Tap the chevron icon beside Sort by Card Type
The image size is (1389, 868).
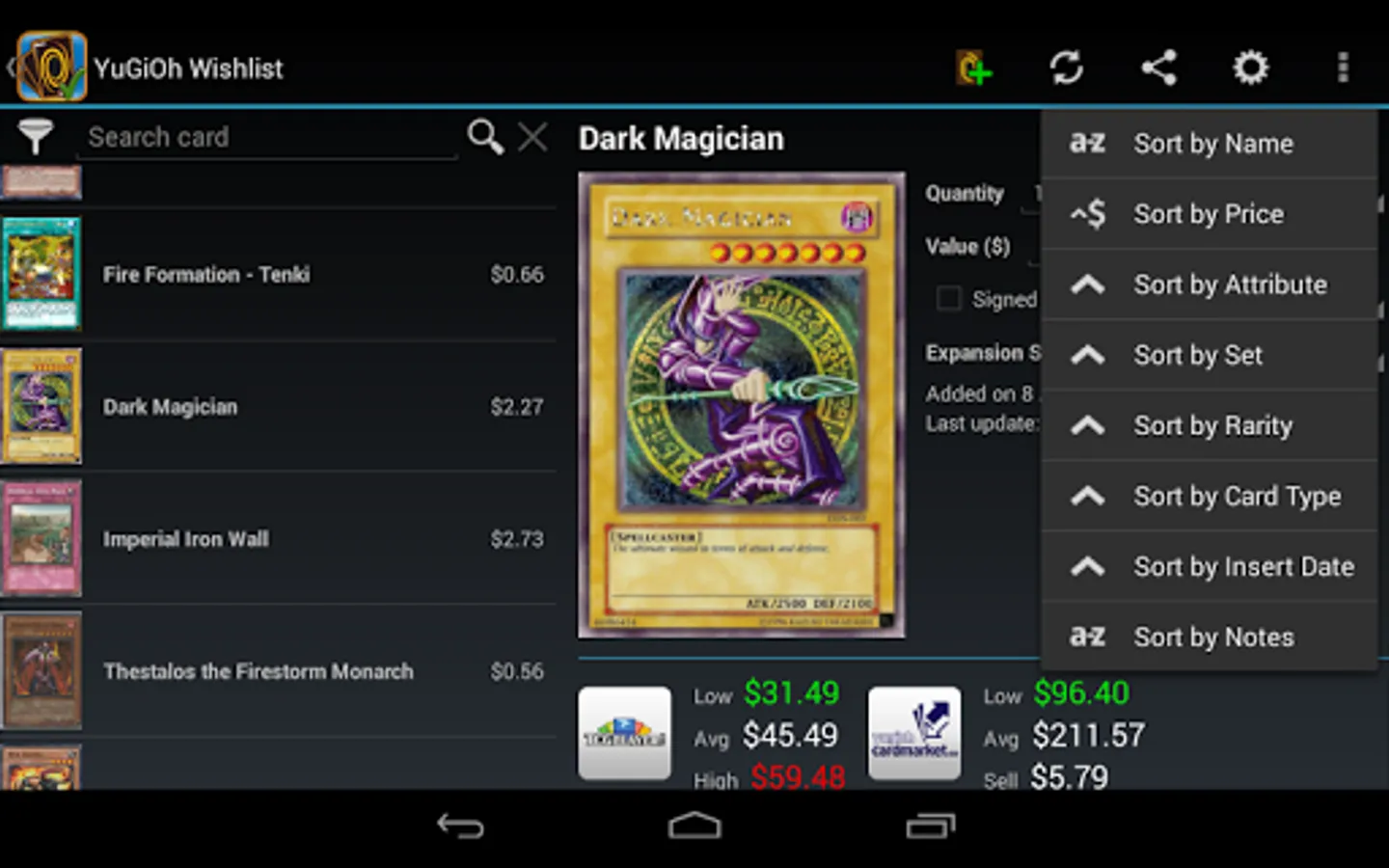click(1088, 496)
